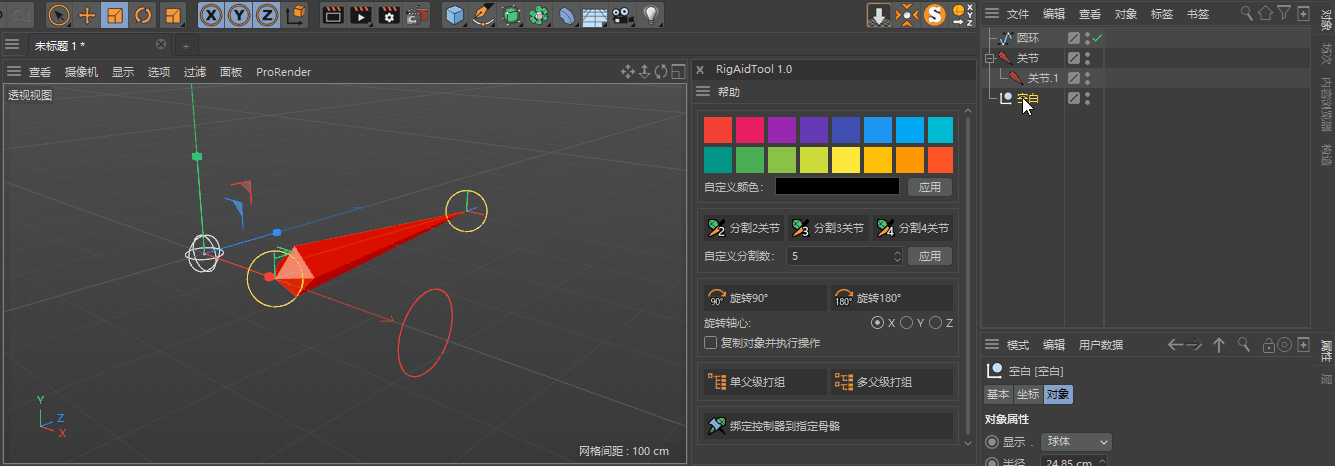Switch to the 坐标 attribute tab

tap(1028, 394)
